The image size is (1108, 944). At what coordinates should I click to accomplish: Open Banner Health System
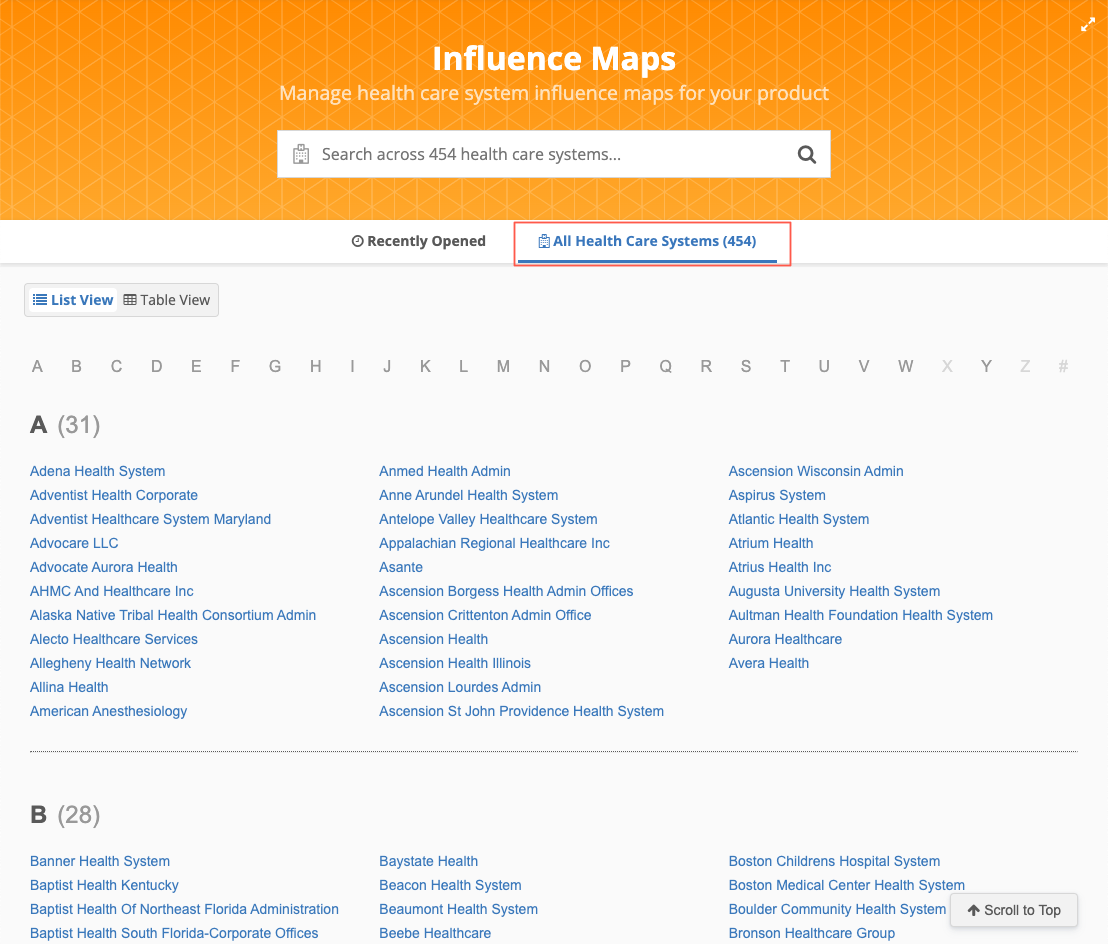click(100, 861)
